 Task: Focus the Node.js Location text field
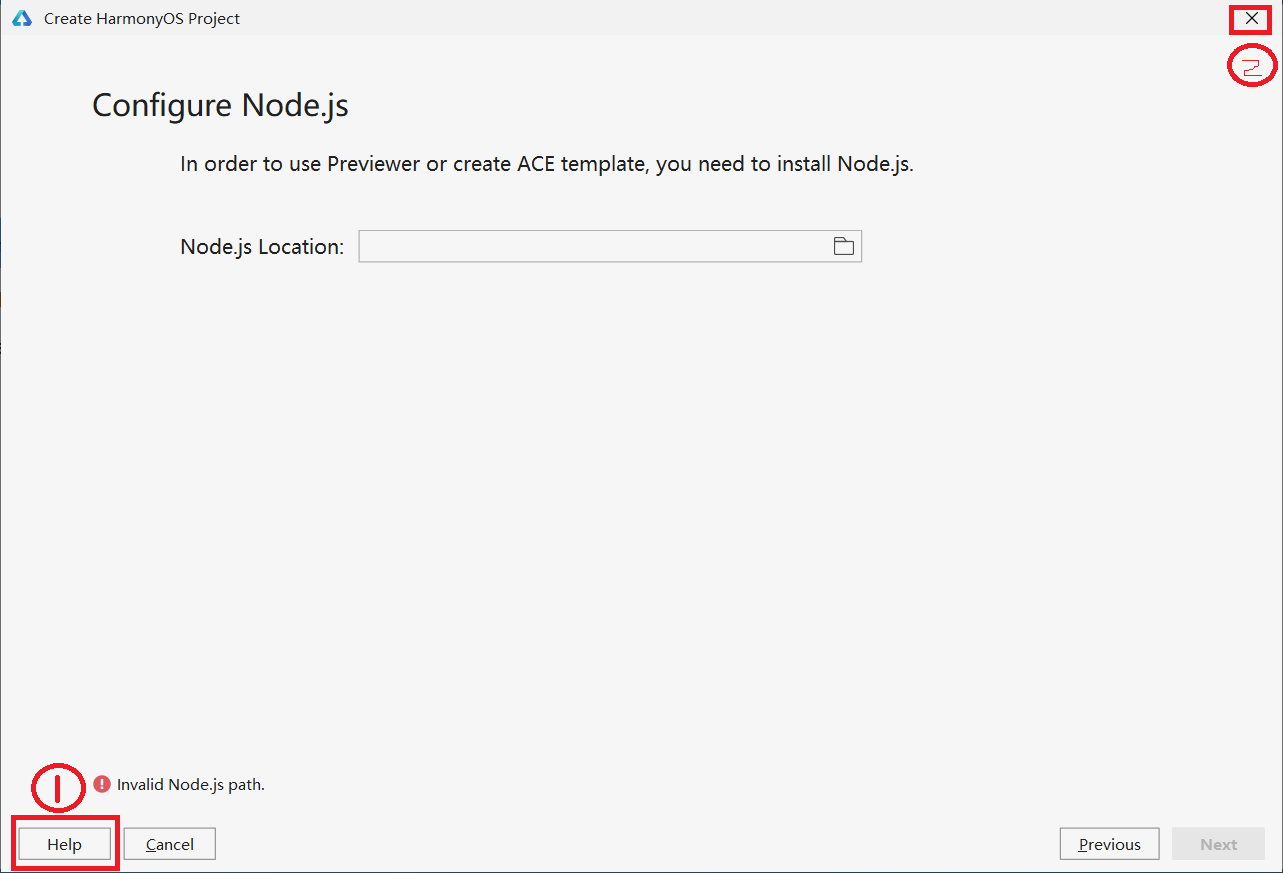592,246
